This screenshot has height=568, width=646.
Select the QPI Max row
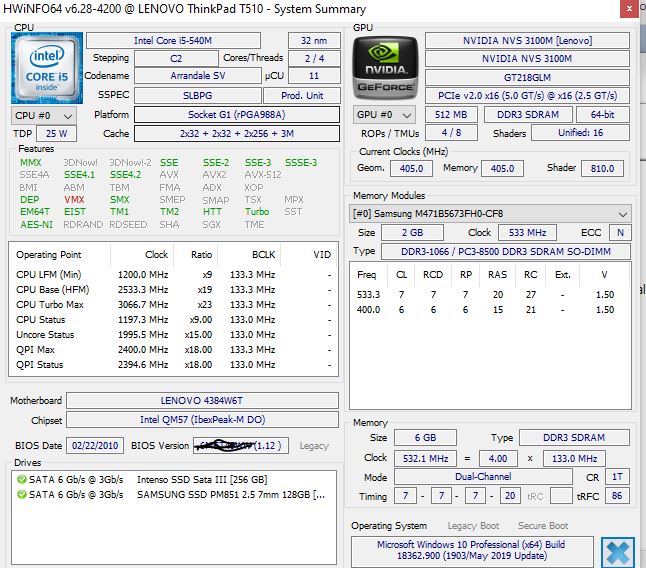coord(173,350)
